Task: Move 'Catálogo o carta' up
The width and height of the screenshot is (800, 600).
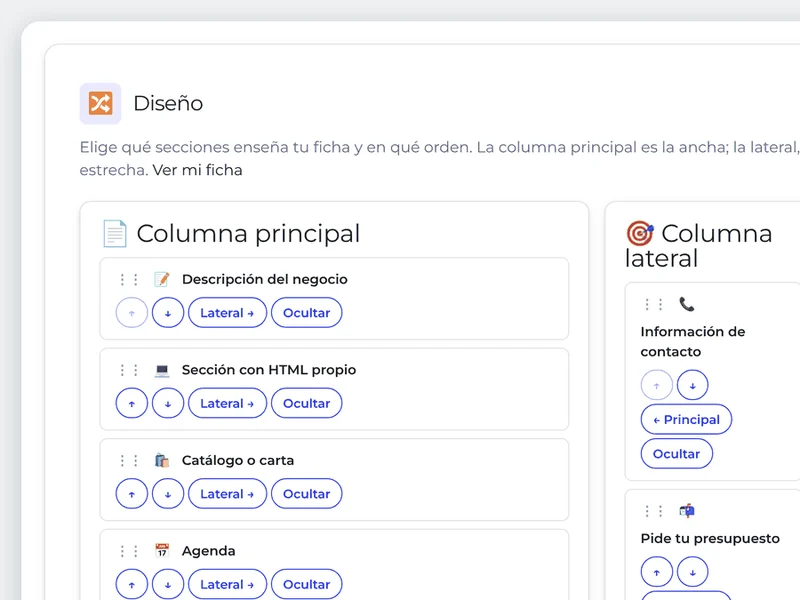Action: 132,494
